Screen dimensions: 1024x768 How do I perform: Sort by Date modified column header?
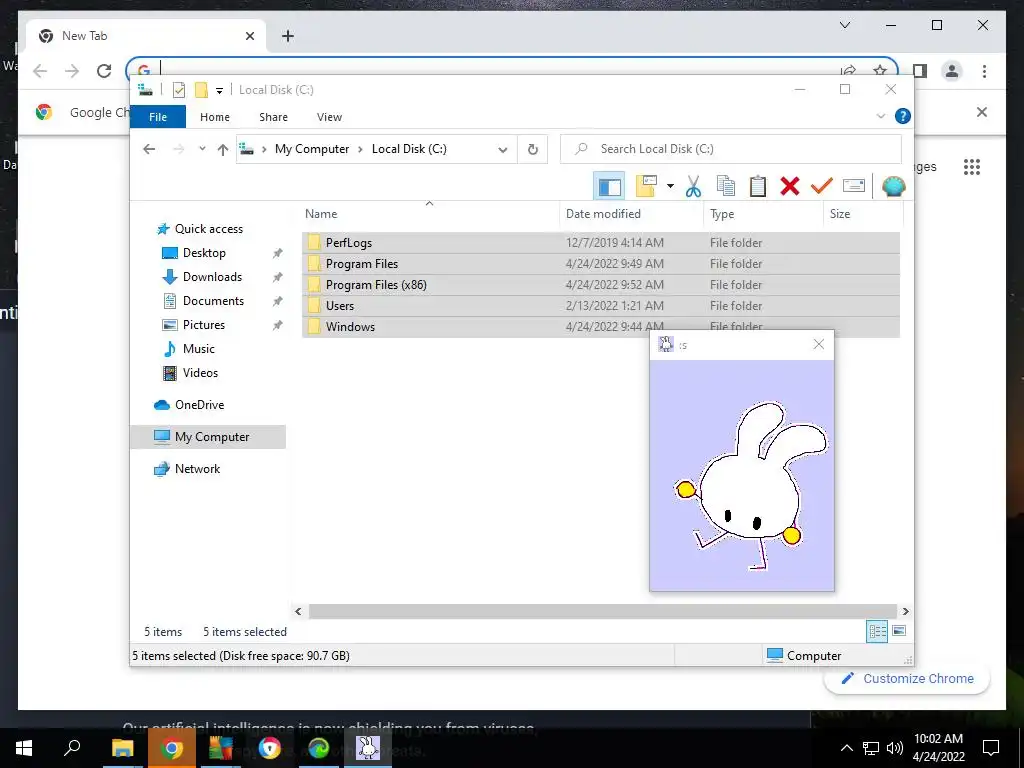[x=632, y=214]
